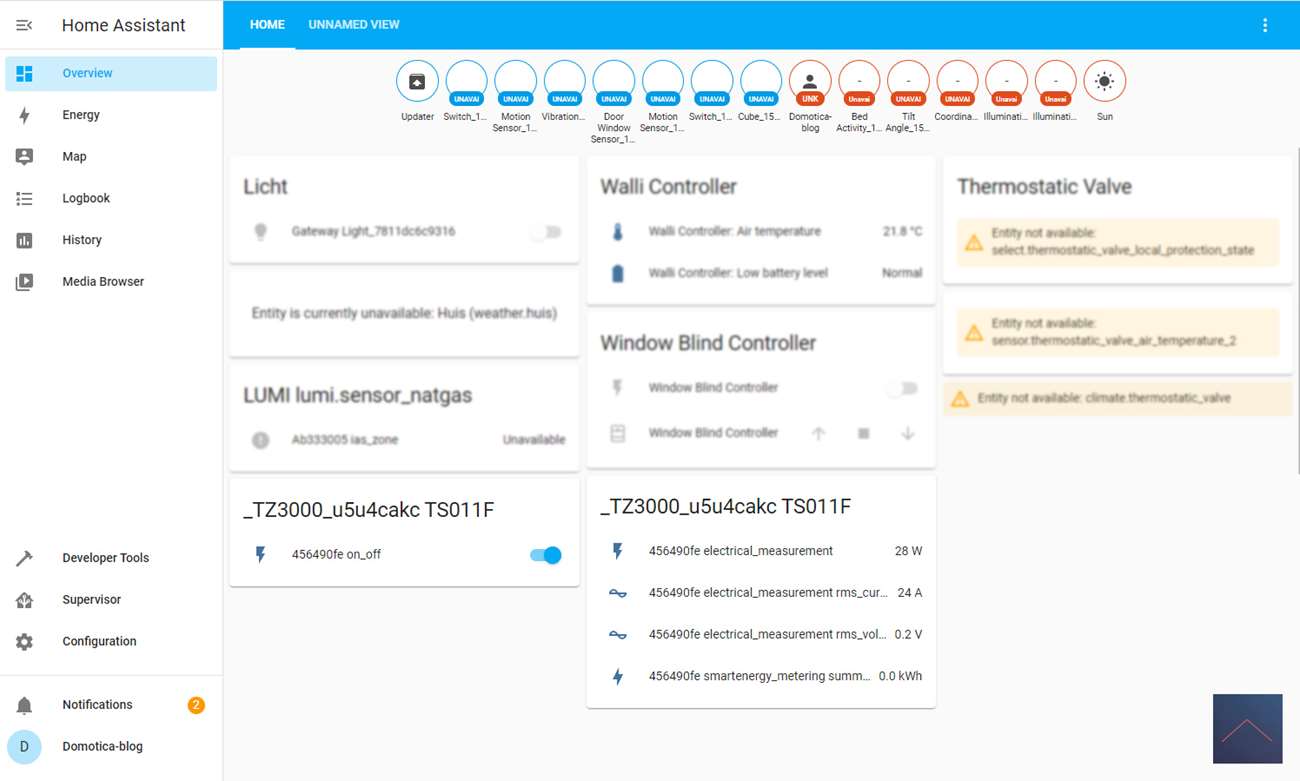Screen dimensions: 1300x781
Task: Raise the Window Blind with up arrow
Action: point(818,433)
